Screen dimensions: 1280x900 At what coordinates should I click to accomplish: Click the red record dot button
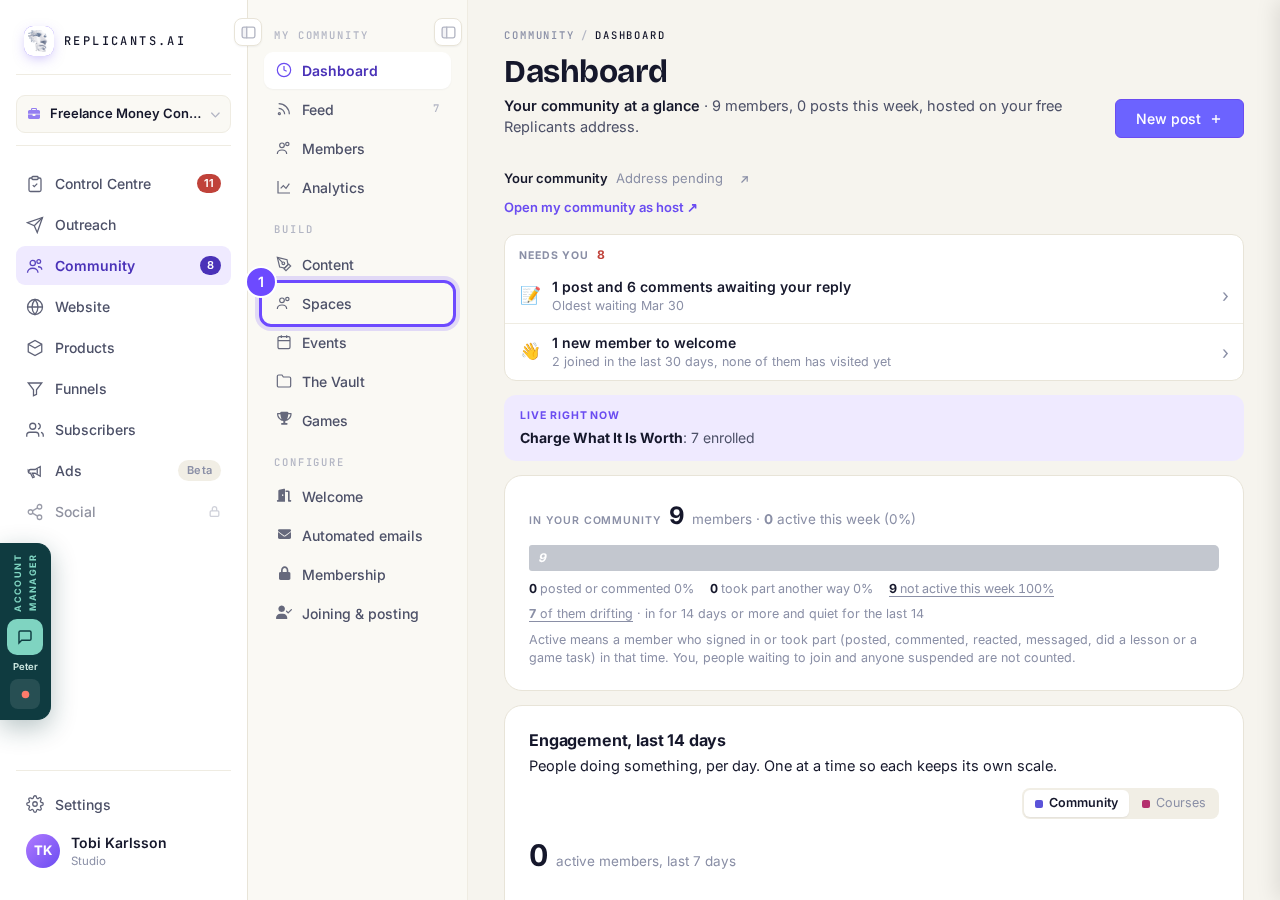tap(25, 694)
